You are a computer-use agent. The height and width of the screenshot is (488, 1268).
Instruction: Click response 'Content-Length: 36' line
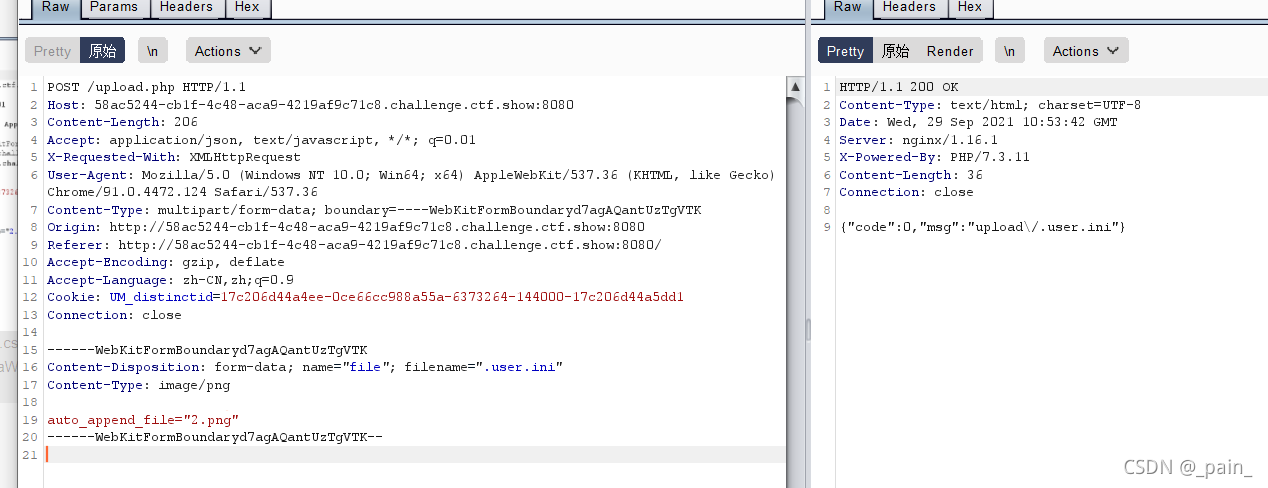coord(910,175)
